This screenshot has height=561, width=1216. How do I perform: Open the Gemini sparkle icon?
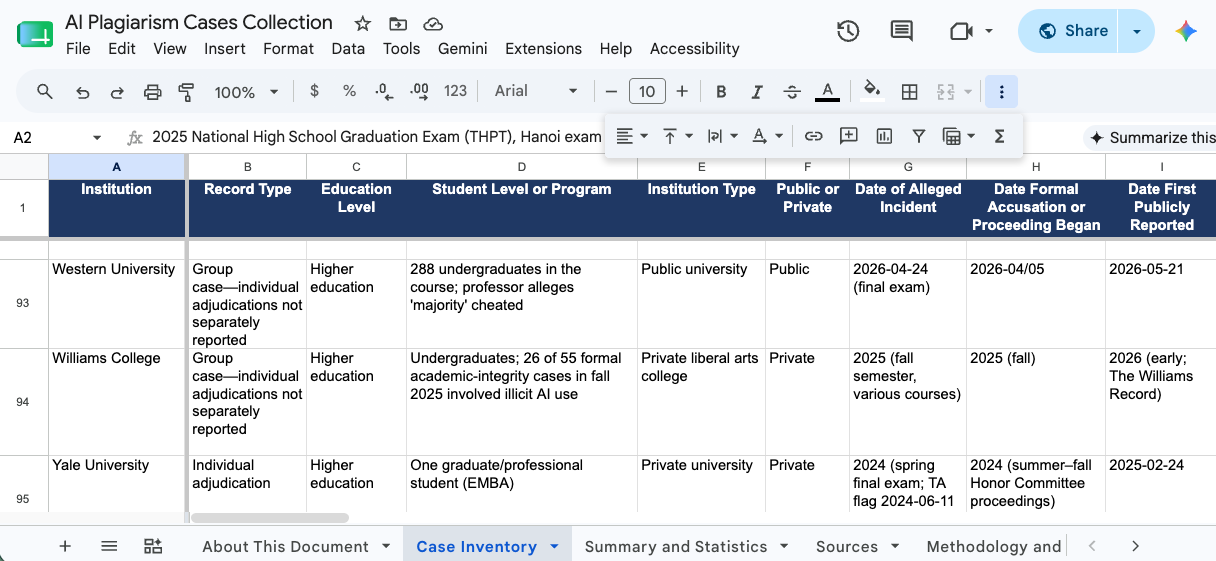[1187, 31]
